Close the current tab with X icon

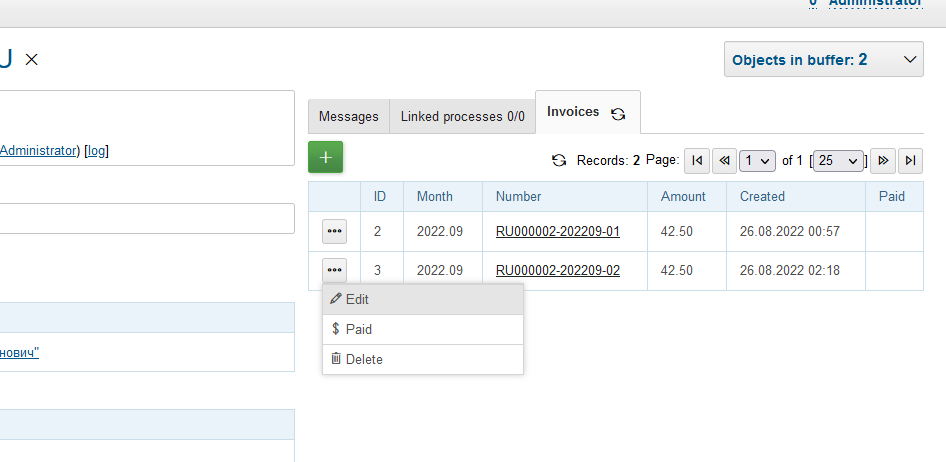[31, 60]
